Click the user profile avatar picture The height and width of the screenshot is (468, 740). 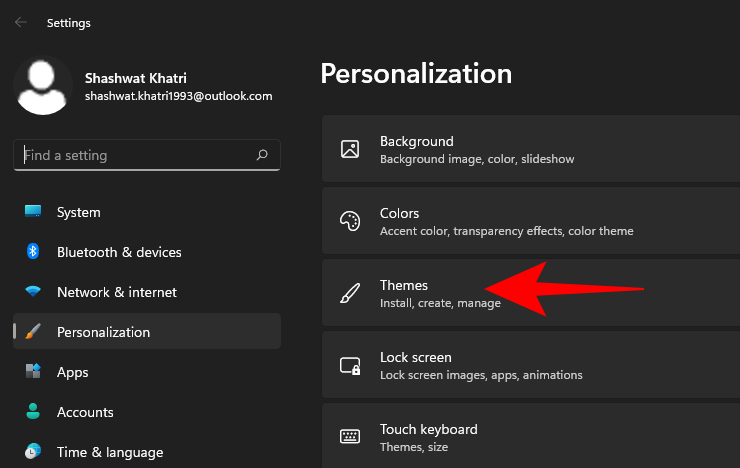coord(42,86)
